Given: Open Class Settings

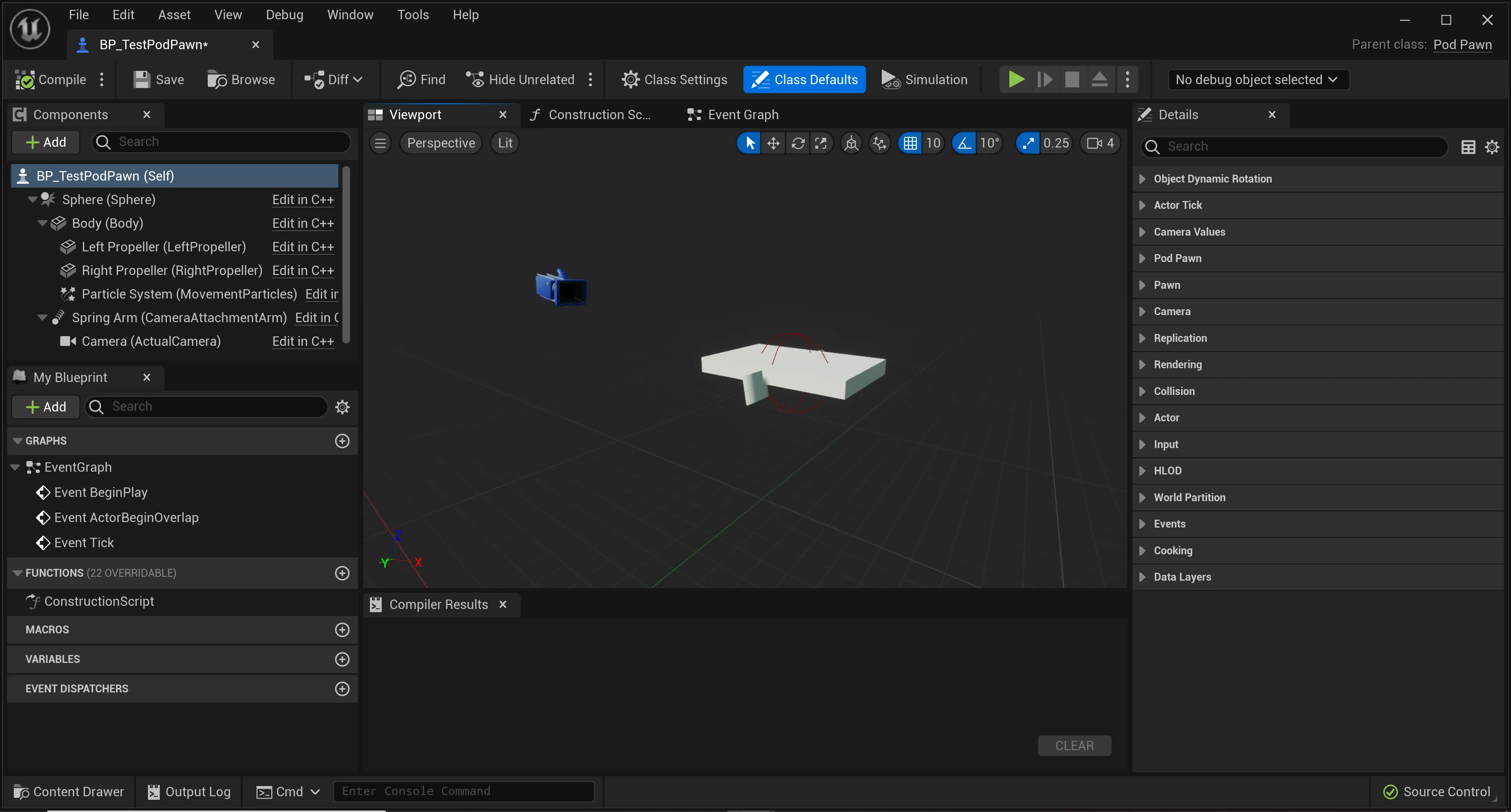Looking at the screenshot, I should (x=674, y=80).
